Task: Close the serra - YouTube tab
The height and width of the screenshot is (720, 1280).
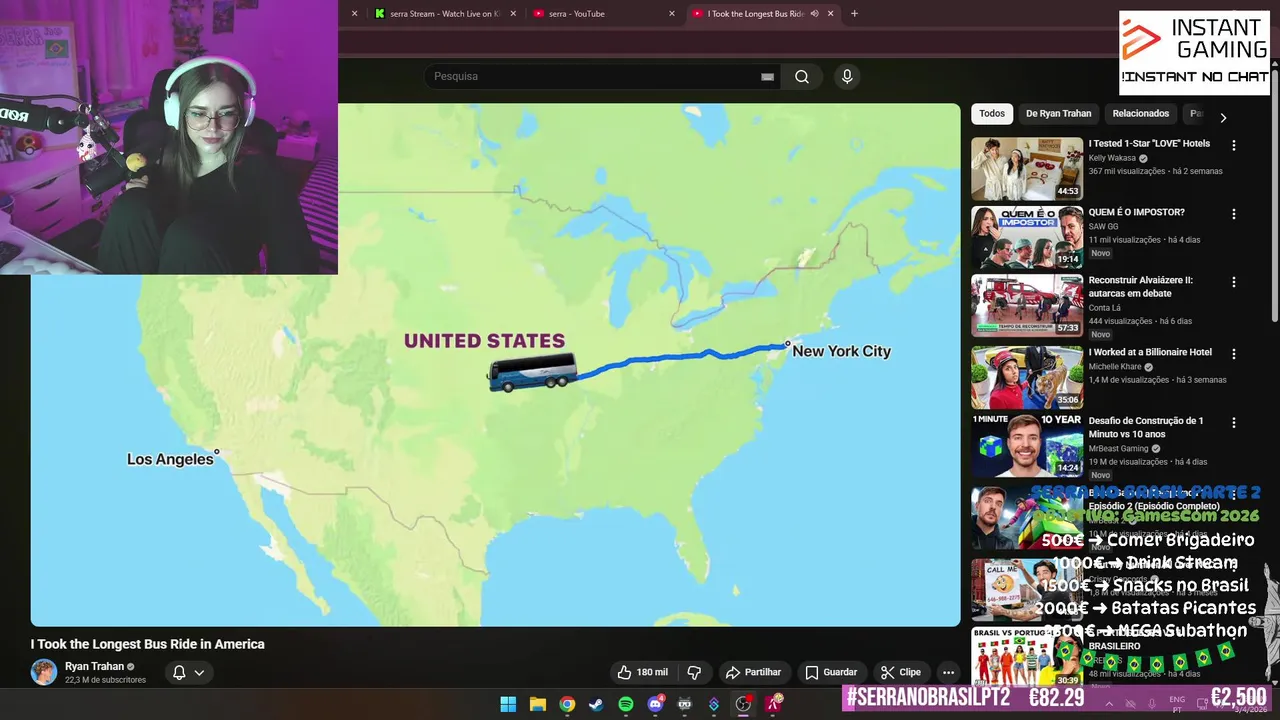Action: (x=673, y=14)
